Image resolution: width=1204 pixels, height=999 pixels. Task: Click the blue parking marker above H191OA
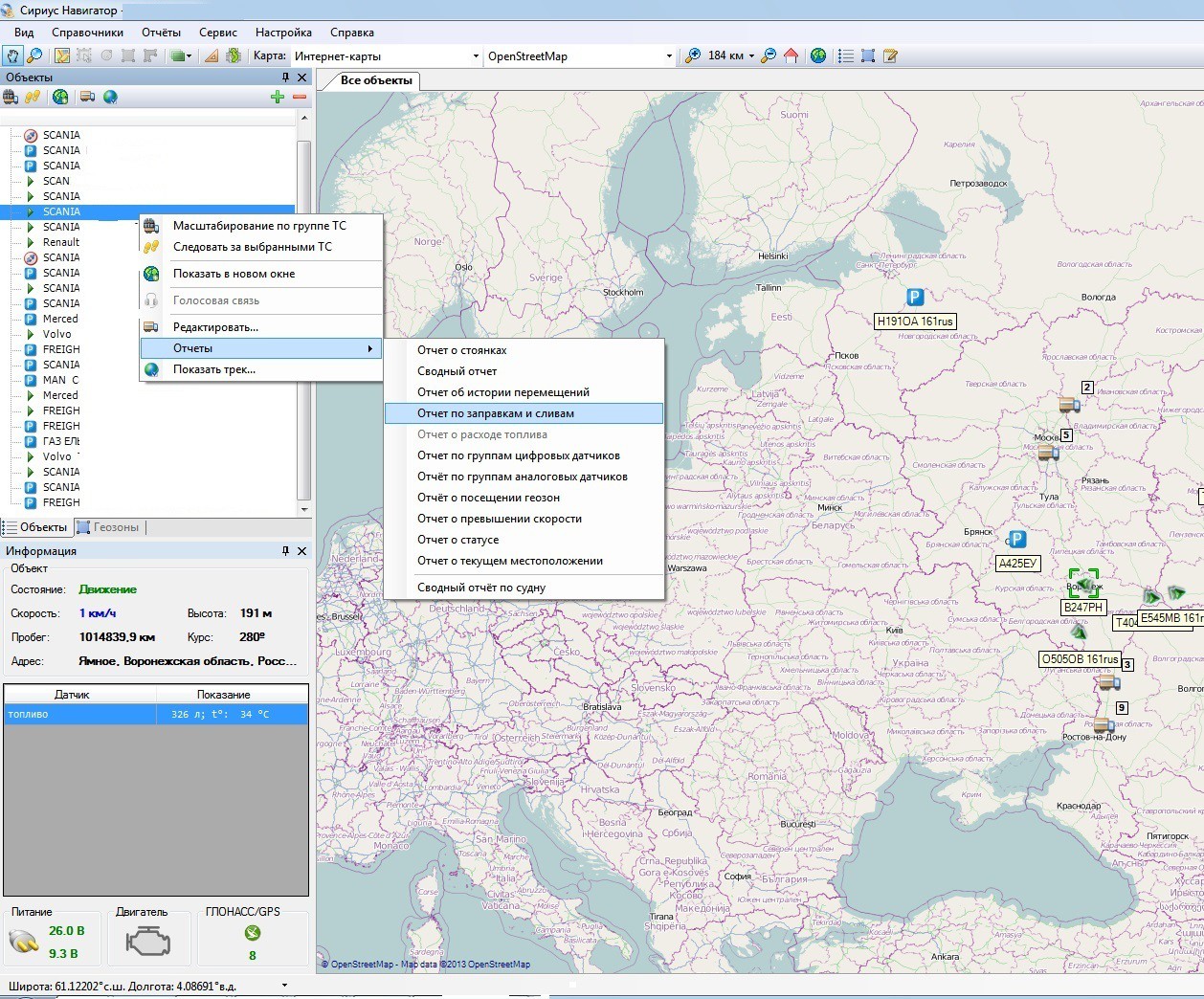click(x=915, y=298)
